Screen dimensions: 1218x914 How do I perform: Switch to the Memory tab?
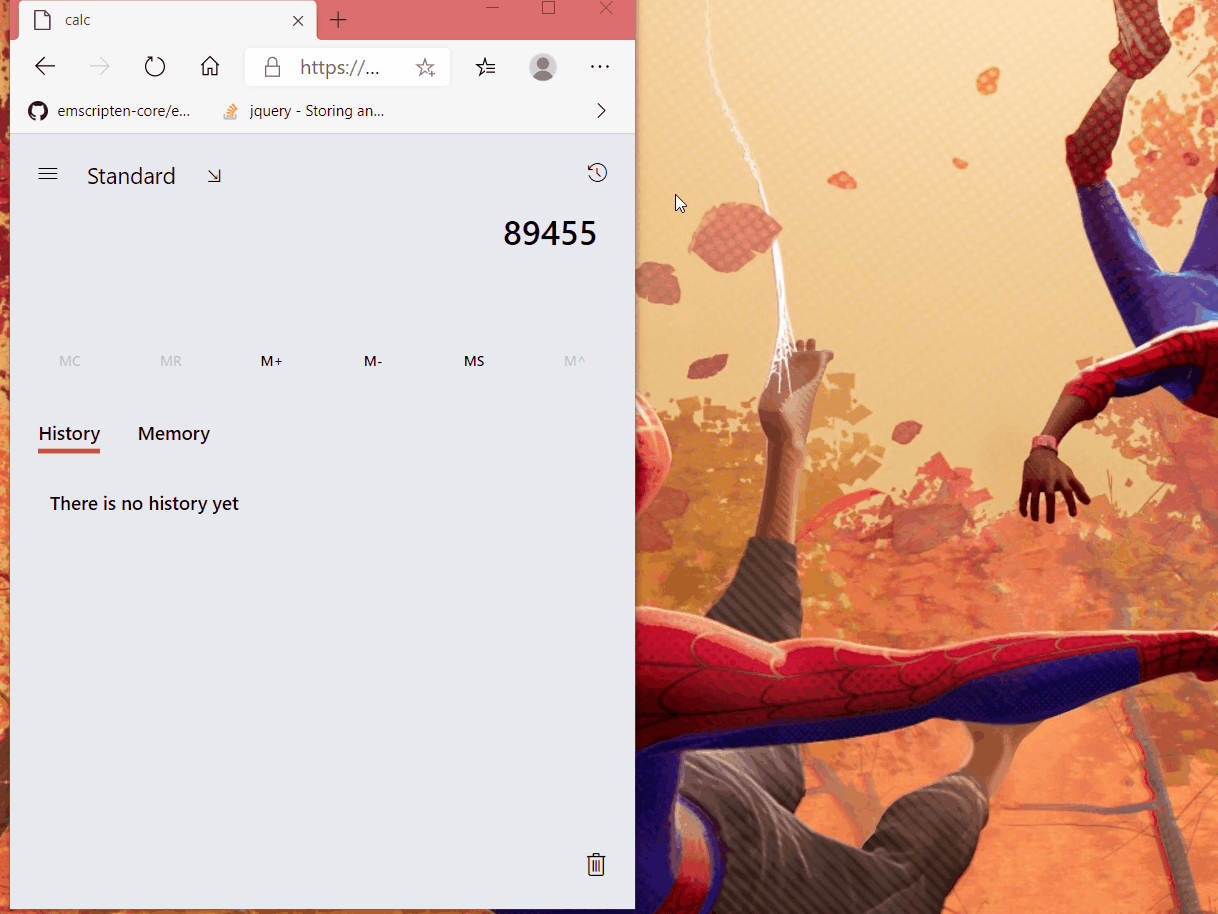coord(174,434)
